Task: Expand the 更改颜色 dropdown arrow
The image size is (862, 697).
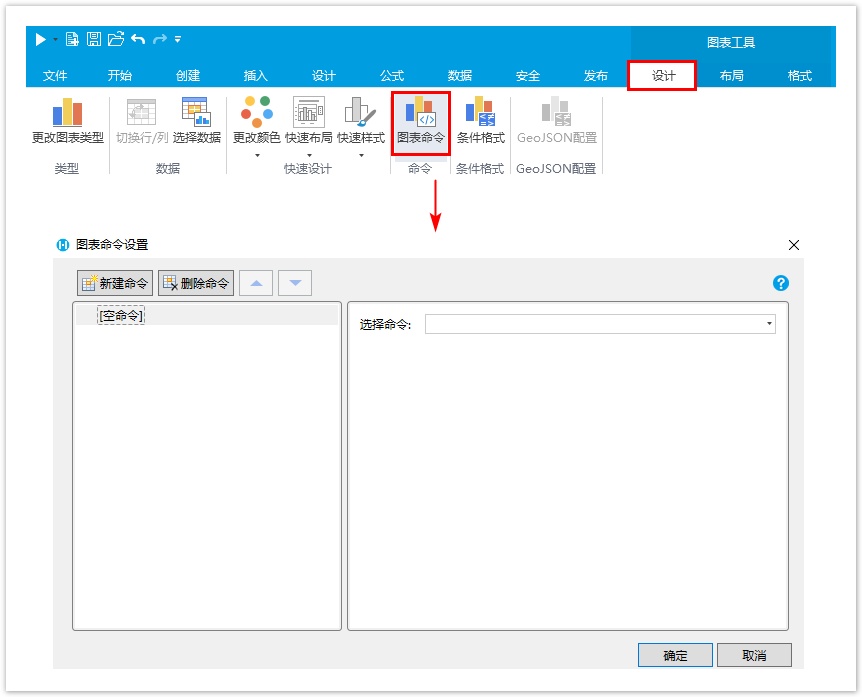Action: tap(257, 156)
